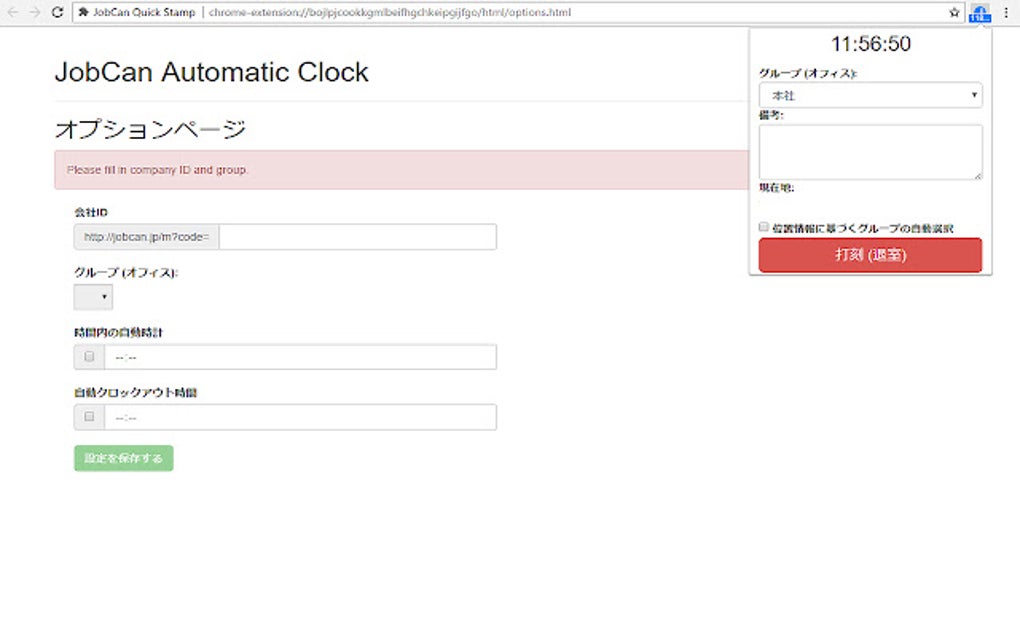Enable 位置情報に基づくグループの自動選択 checkbox
Viewport: 1020px width, 638px height.
[763, 227]
